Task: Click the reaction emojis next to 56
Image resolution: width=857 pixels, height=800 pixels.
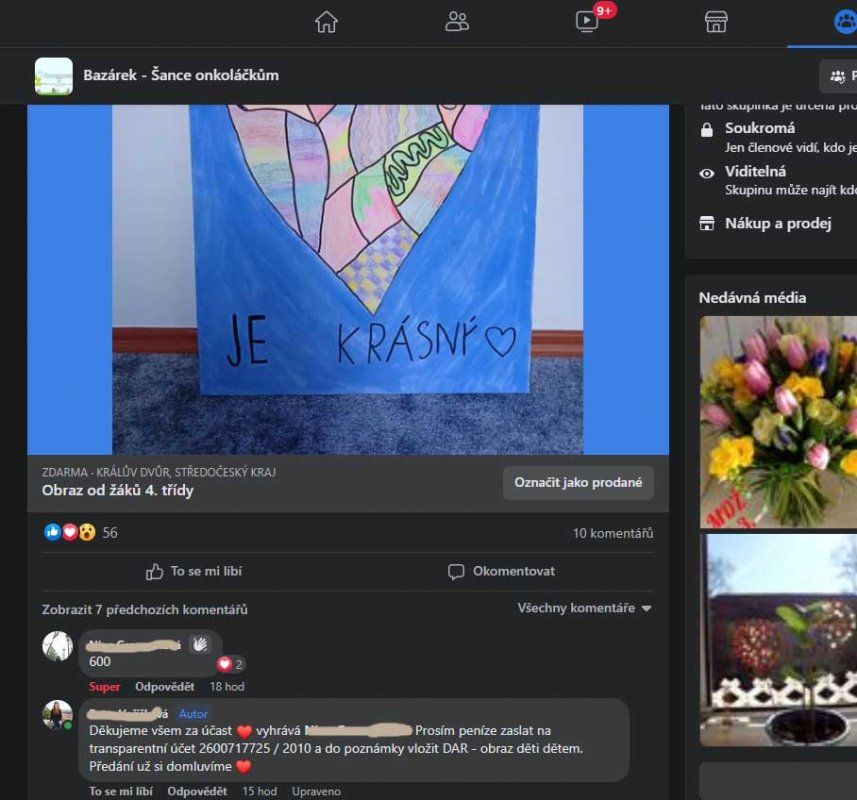Action: tap(70, 533)
